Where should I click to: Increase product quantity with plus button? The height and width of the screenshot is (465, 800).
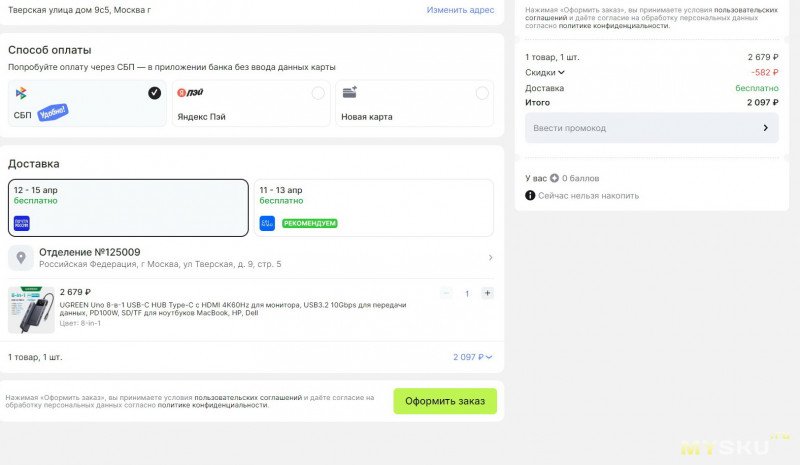pos(487,293)
